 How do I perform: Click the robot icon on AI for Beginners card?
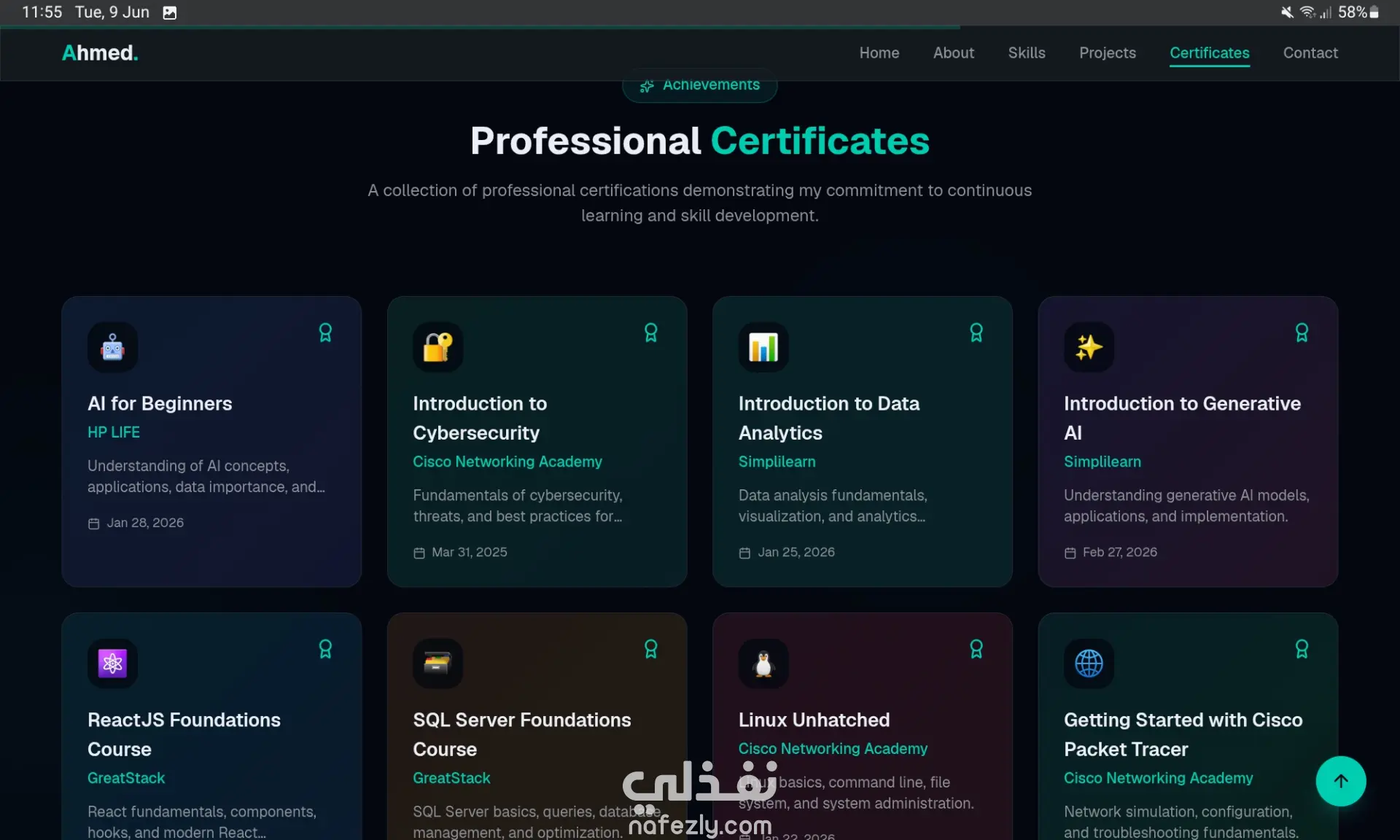click(112, 347)
